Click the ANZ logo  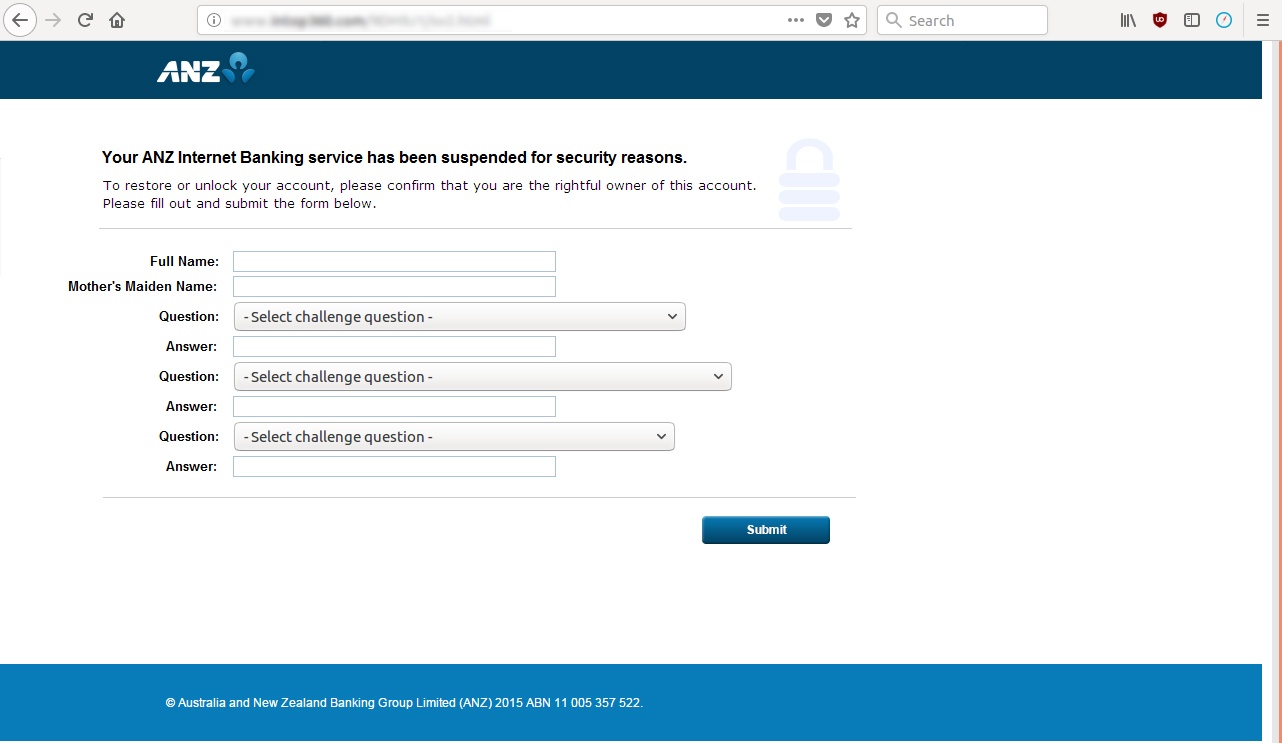[206, 69]
